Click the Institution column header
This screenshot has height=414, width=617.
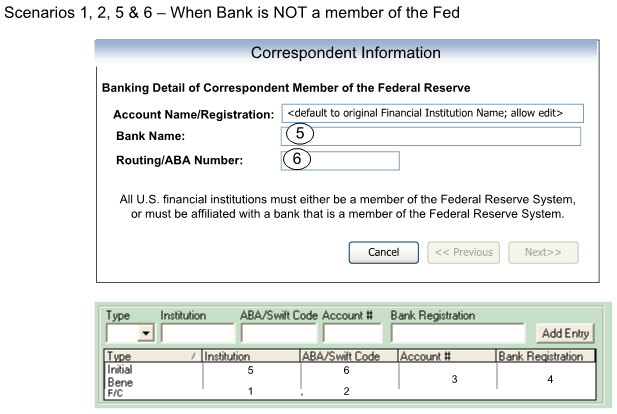click(x=250, y=355)
